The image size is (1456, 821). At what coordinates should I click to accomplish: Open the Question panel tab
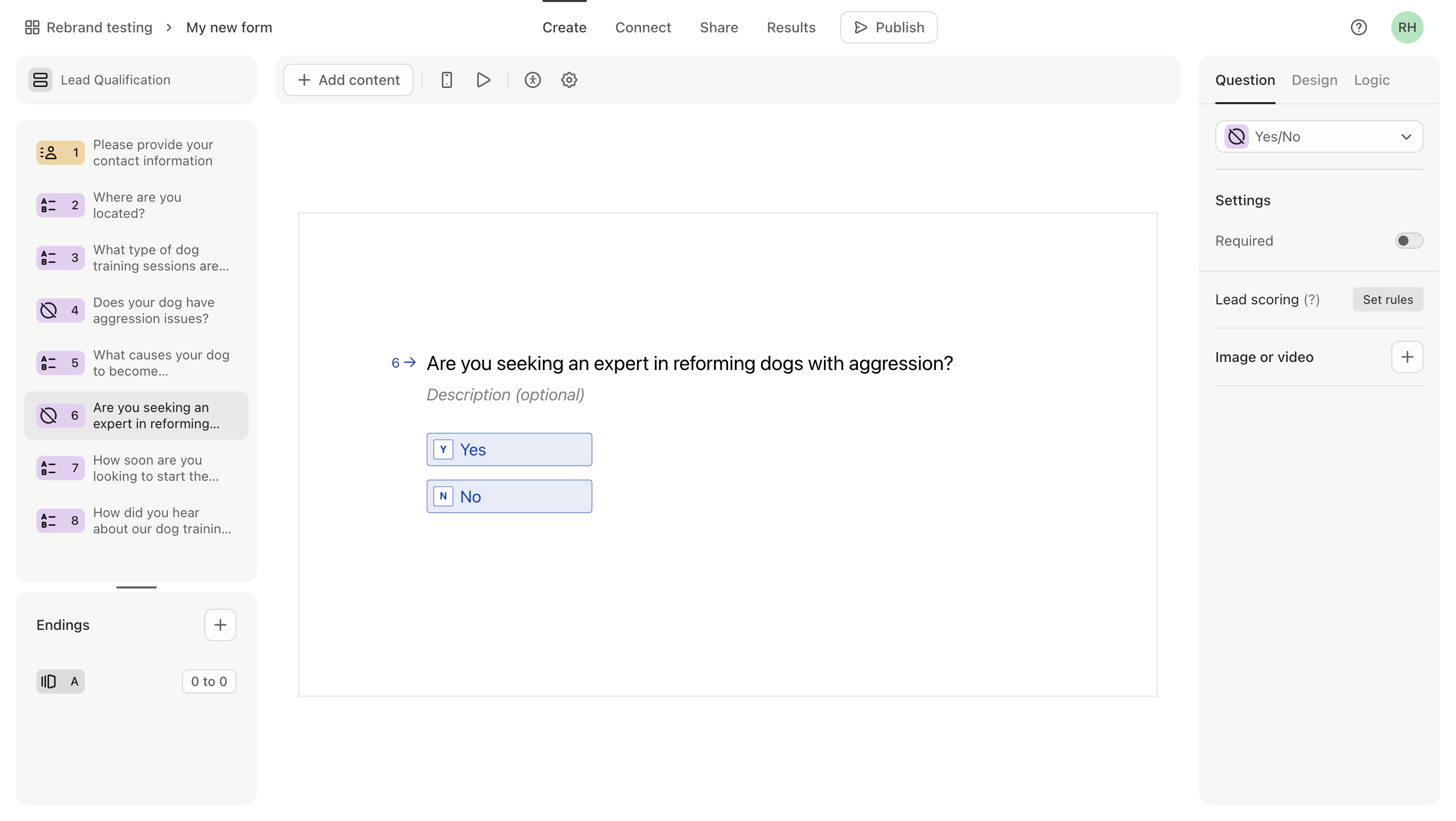[x=1245, y=80]
